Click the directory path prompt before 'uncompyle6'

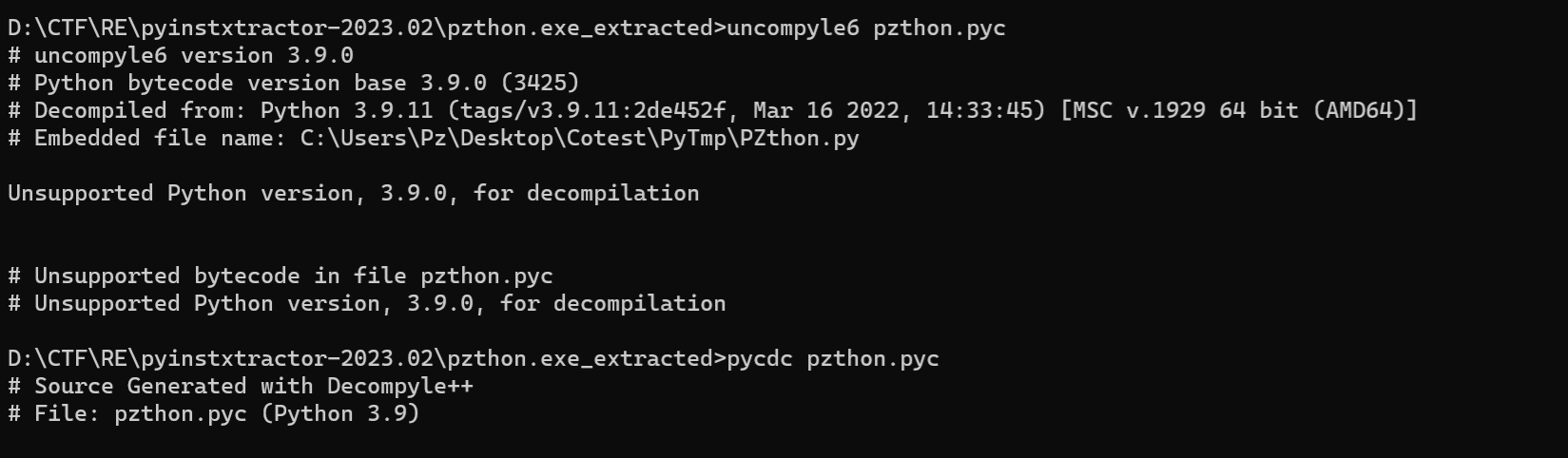[361, 29]
